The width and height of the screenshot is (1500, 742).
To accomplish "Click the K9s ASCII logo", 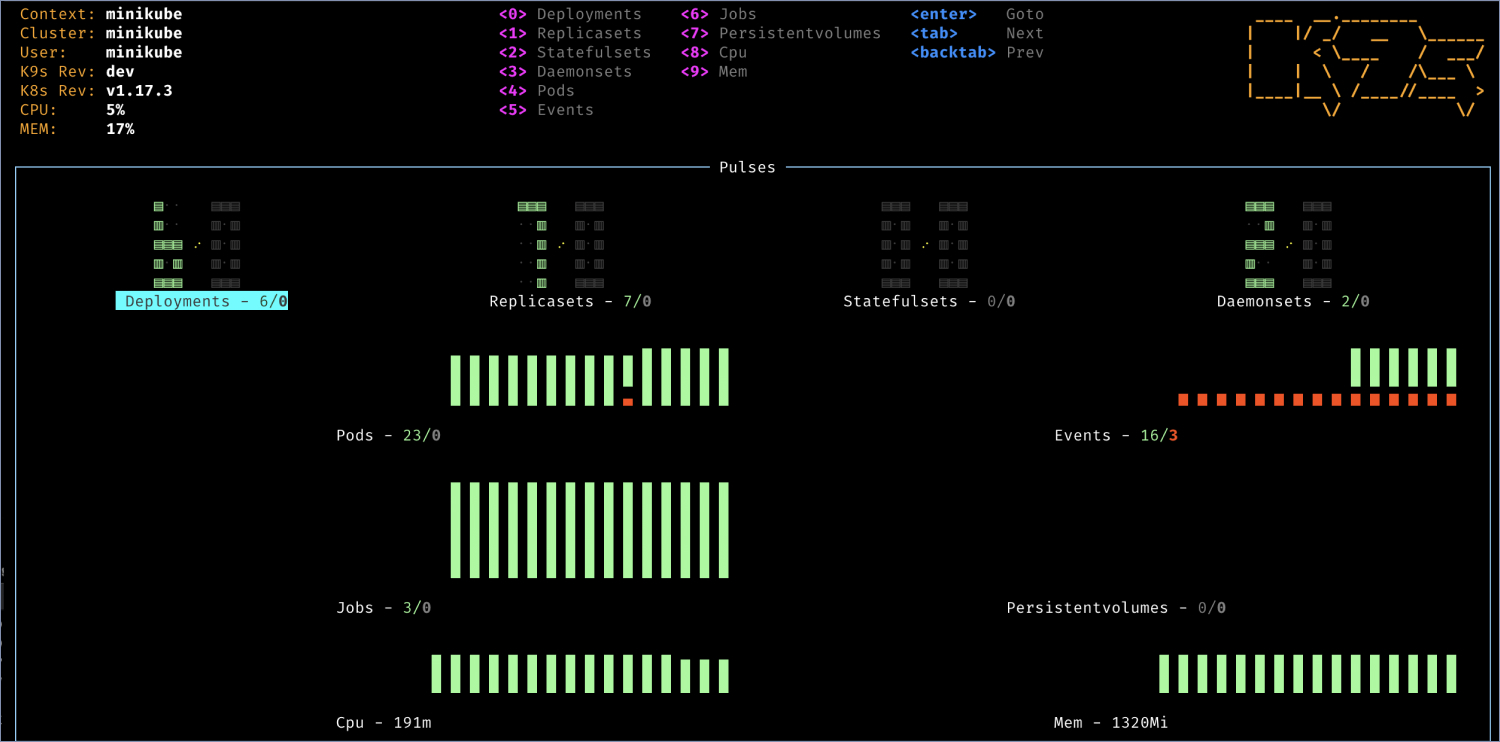I will pyautogui.click(x=1366, y=66).
